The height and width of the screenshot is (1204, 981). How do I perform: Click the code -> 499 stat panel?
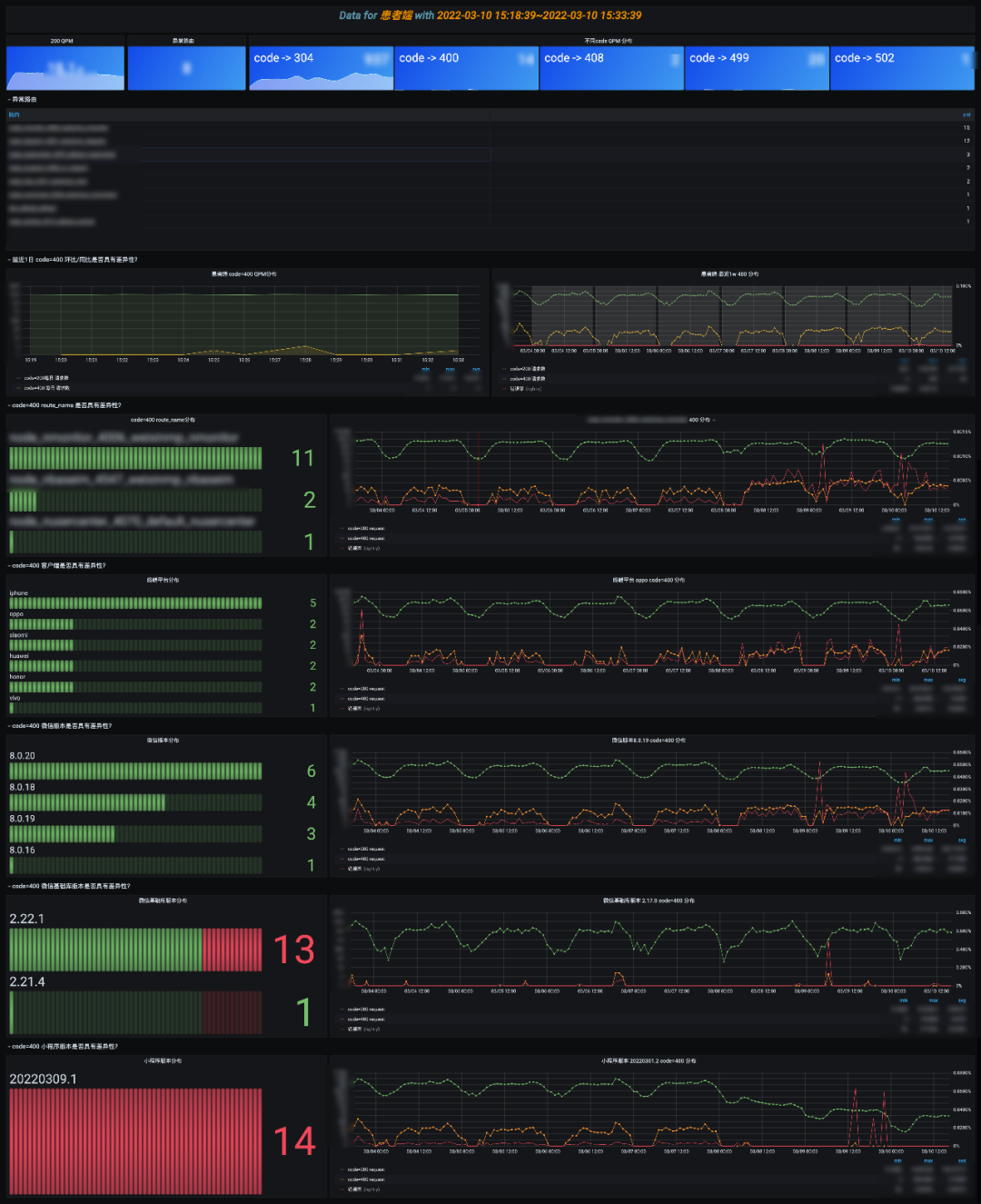(x=757, y=69)
